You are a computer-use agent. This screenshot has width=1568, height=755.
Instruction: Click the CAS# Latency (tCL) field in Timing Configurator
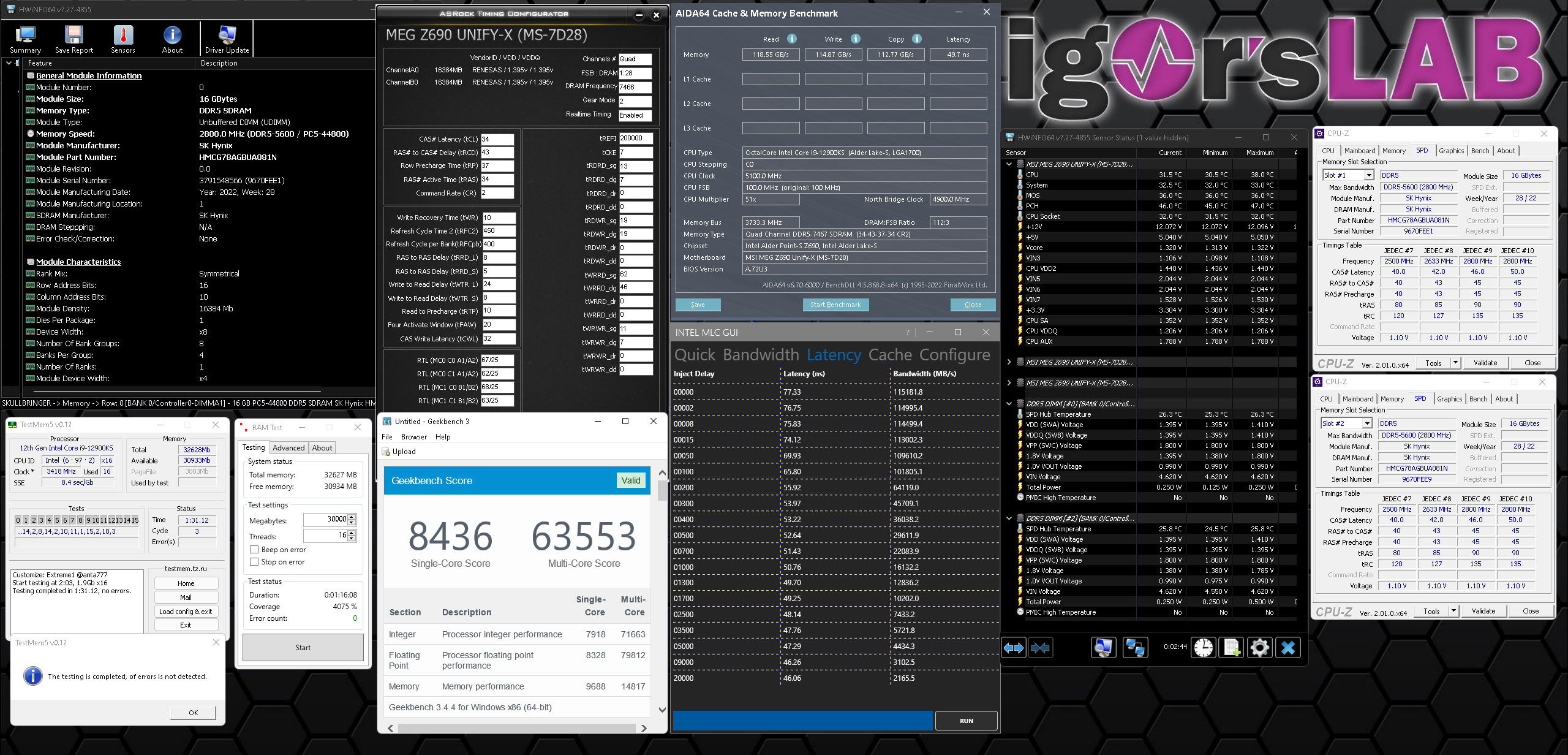click(x=497, y=139)
